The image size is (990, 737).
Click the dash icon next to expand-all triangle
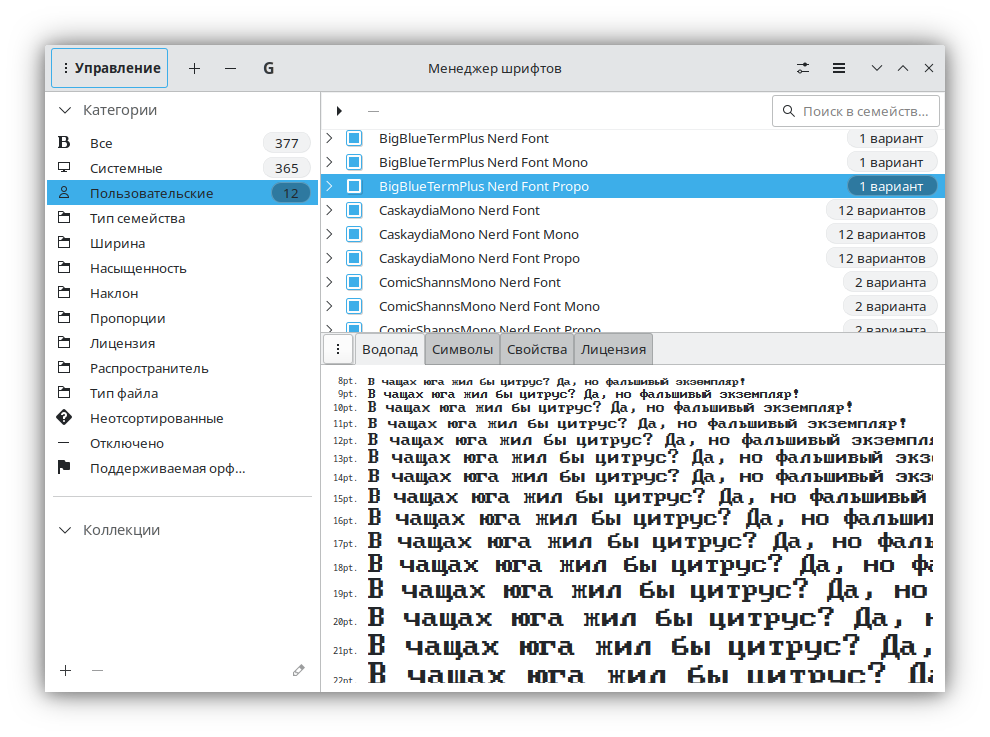point(373,111)
